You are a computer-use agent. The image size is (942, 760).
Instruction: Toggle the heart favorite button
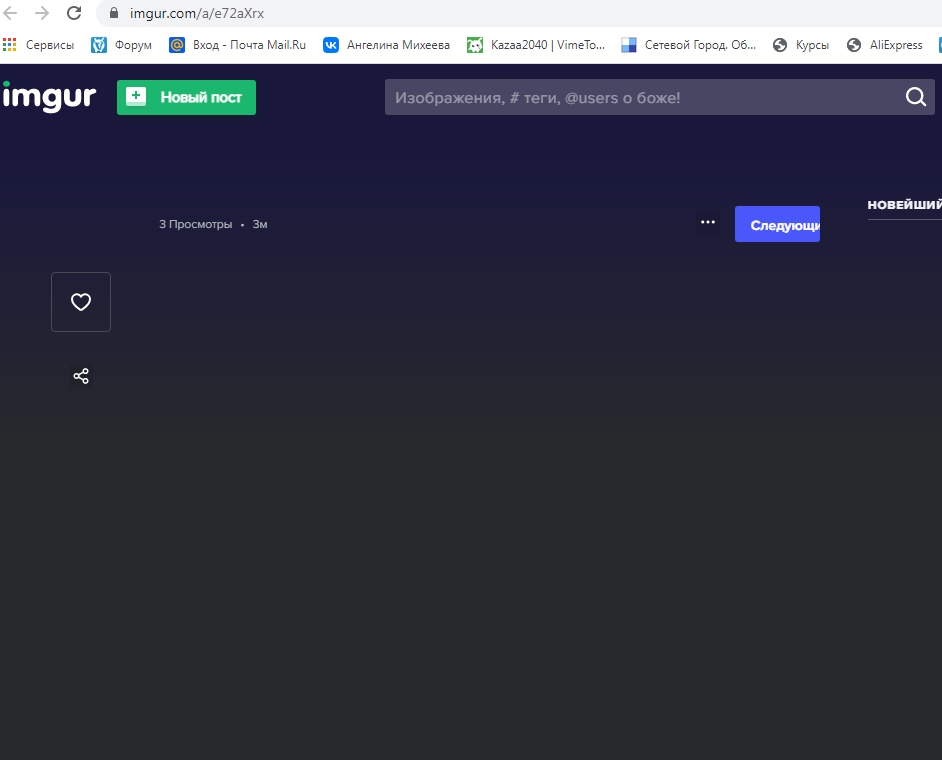[81, 302]
